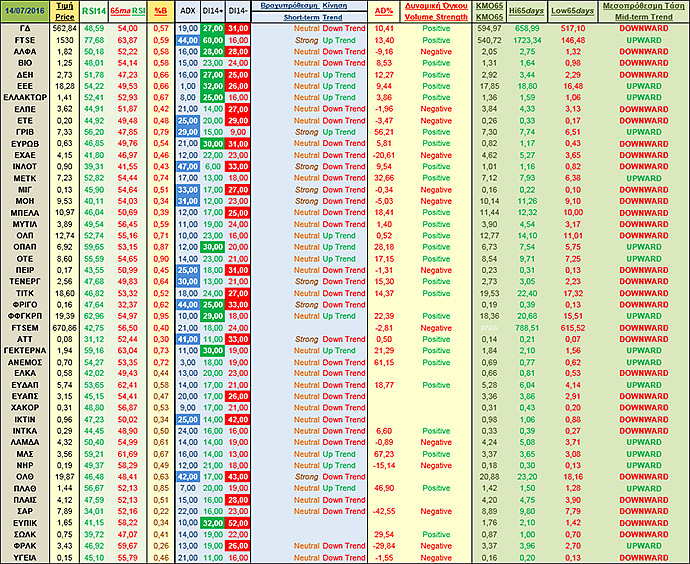Viewport: 690px width, 564px height.
Task: Select the RSI14 column header
Action: (x=94, y=11)
